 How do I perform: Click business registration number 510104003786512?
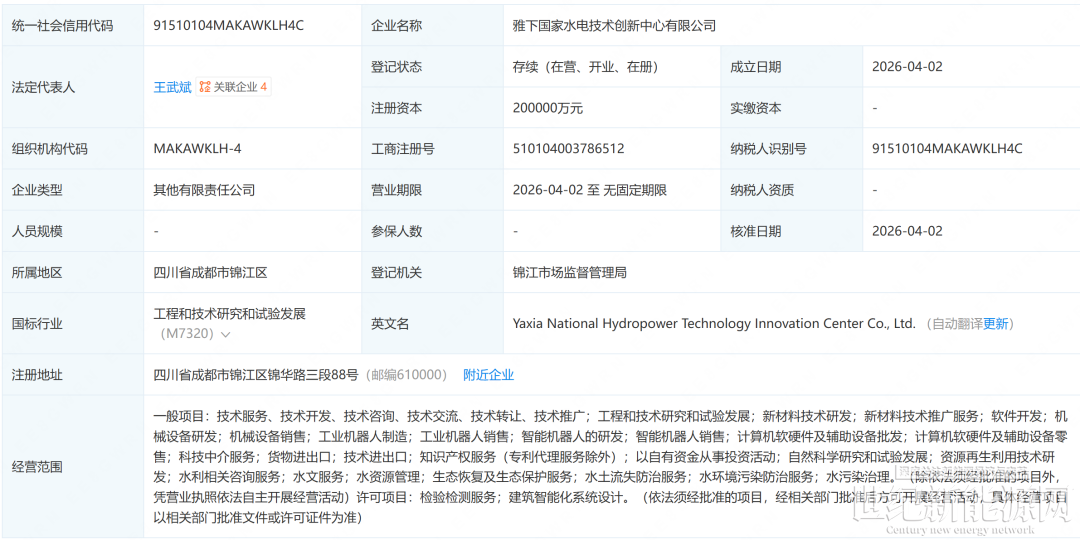pyautogui.click(x=568, y=149)
